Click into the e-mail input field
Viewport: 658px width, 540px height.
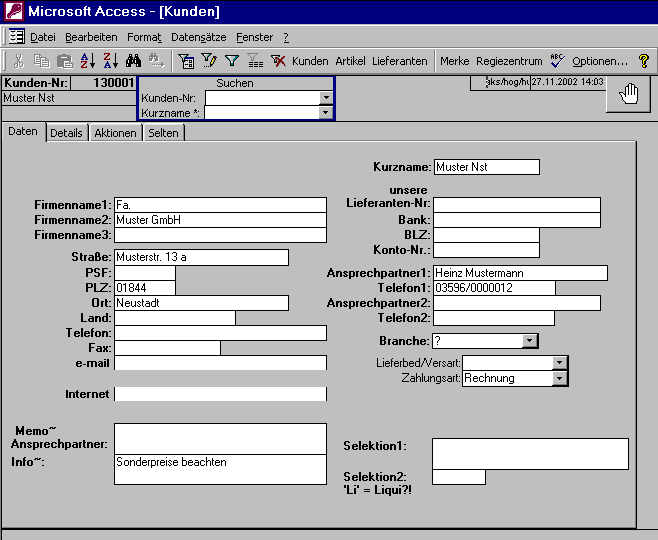[x=220, y=363]
